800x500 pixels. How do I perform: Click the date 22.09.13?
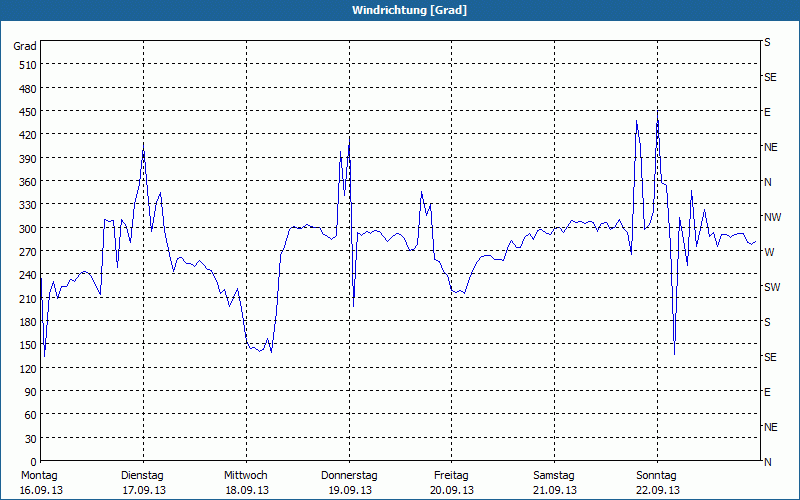(658, 490)
